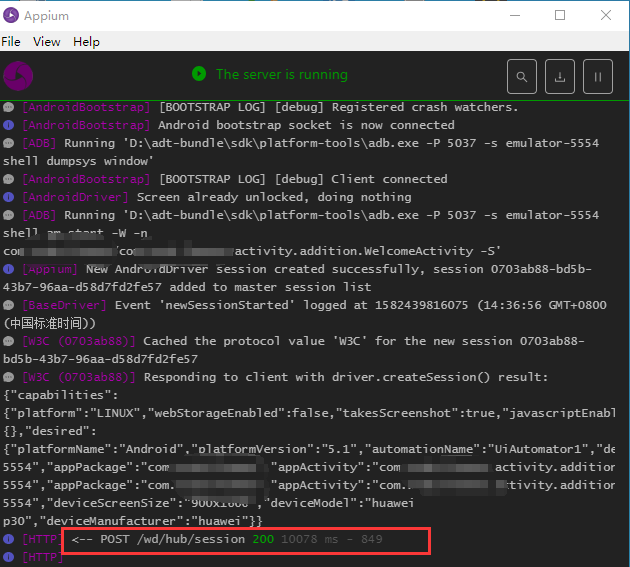The height and width of the screenshot is (567, 630).
Task: Click the [BaseDriver] log tag
Action: pos(65,305)
